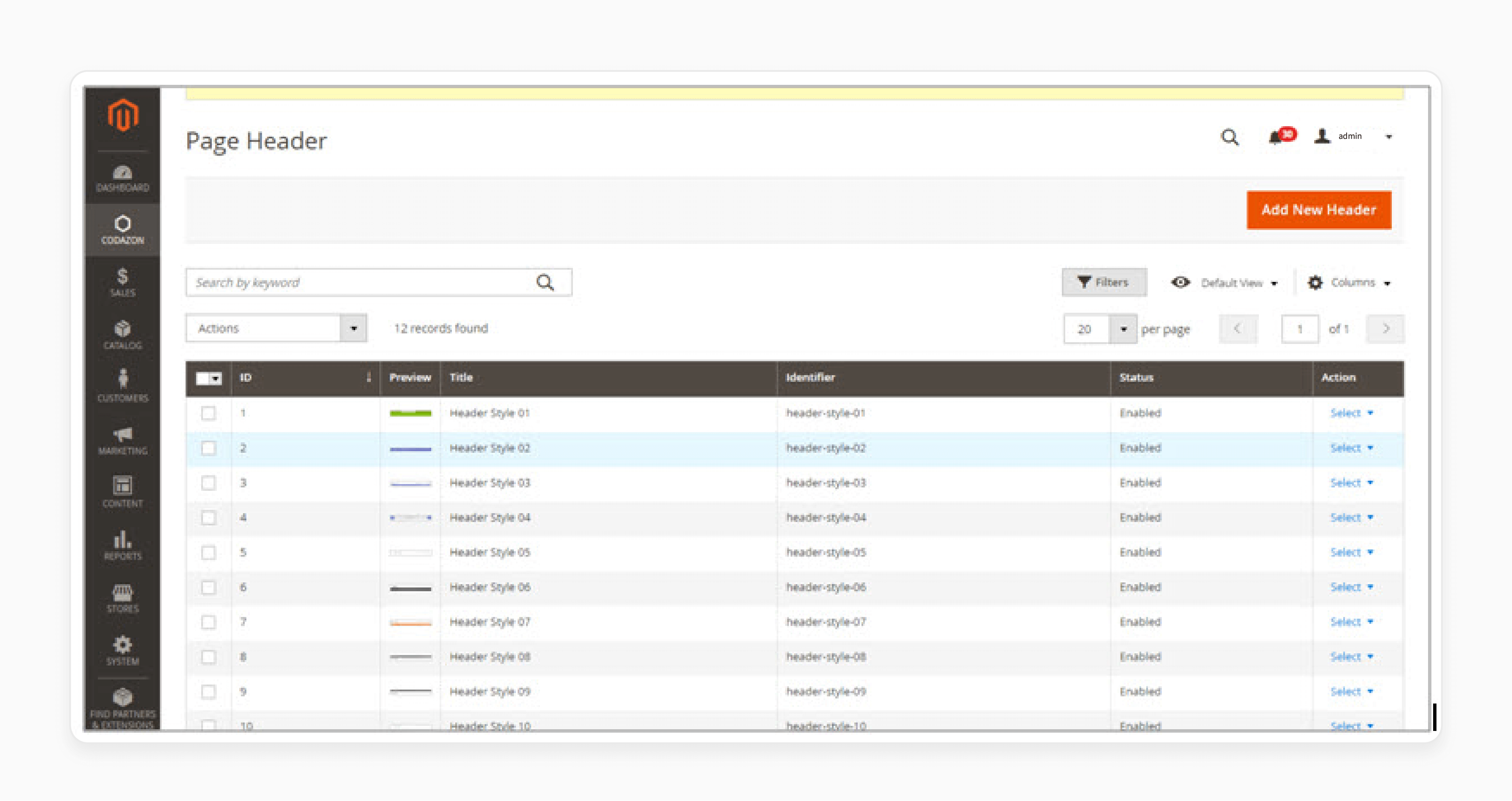Open the System sidebar menu

click(x=123, y=651)
